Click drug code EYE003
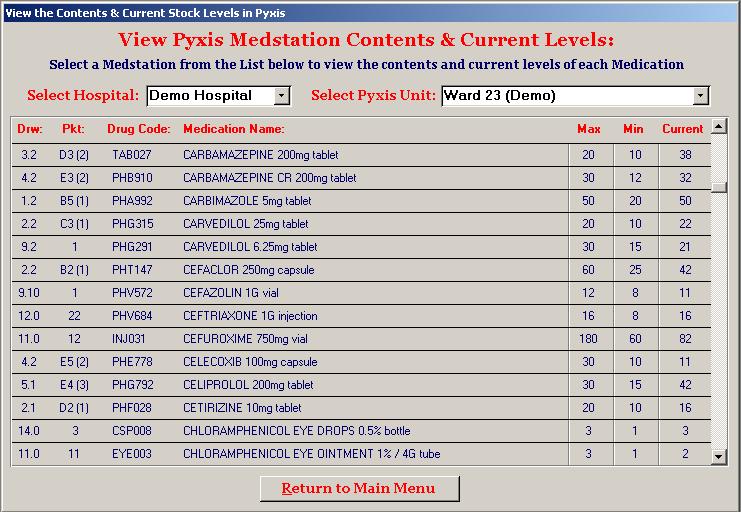The width and height of the screenshot is (741, 512). [132, 454]
